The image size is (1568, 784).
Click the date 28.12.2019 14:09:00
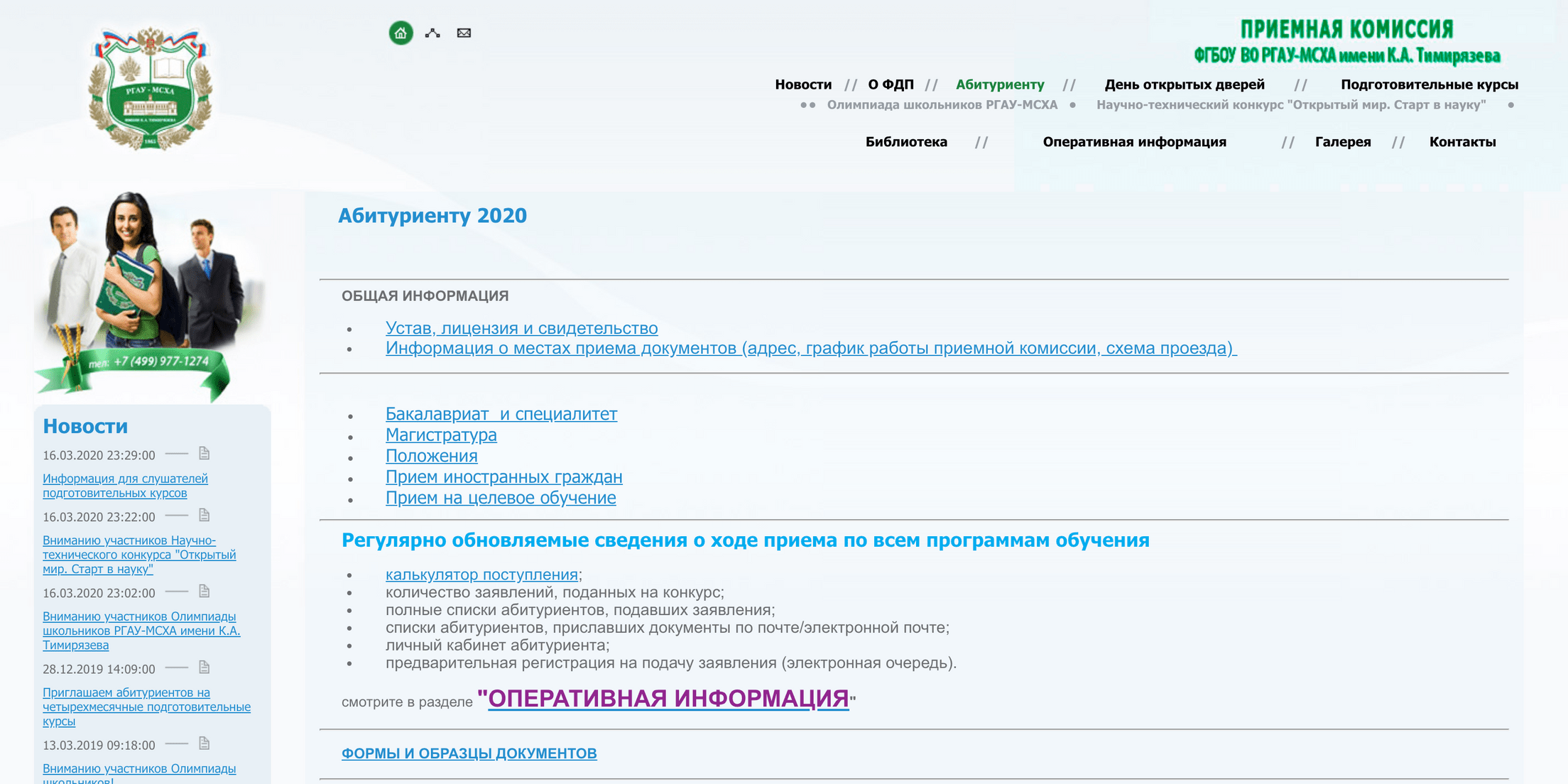click(x=99, y=669)
